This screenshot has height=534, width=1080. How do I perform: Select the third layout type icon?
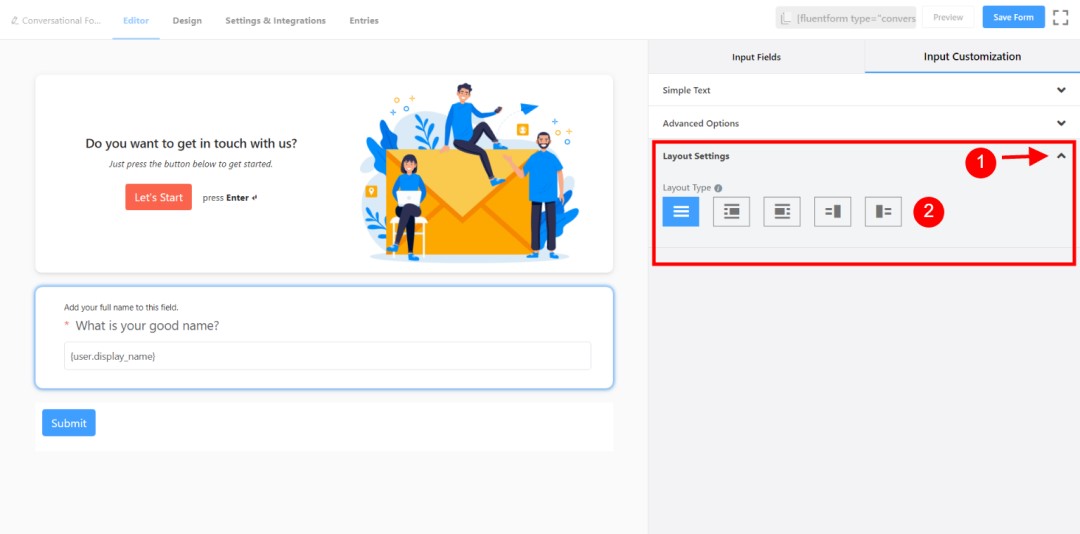point(782,212)
